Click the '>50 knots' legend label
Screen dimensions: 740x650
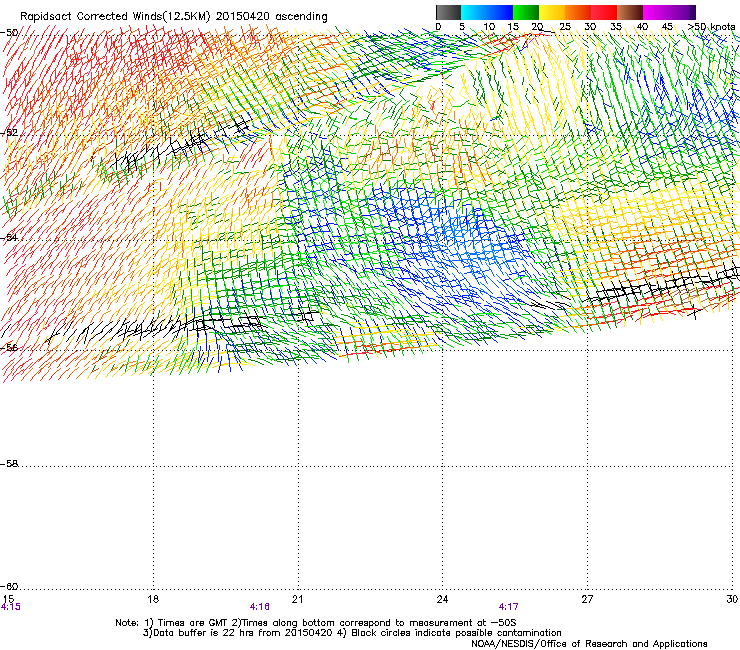pyautogui.click(x=712, y=27)
